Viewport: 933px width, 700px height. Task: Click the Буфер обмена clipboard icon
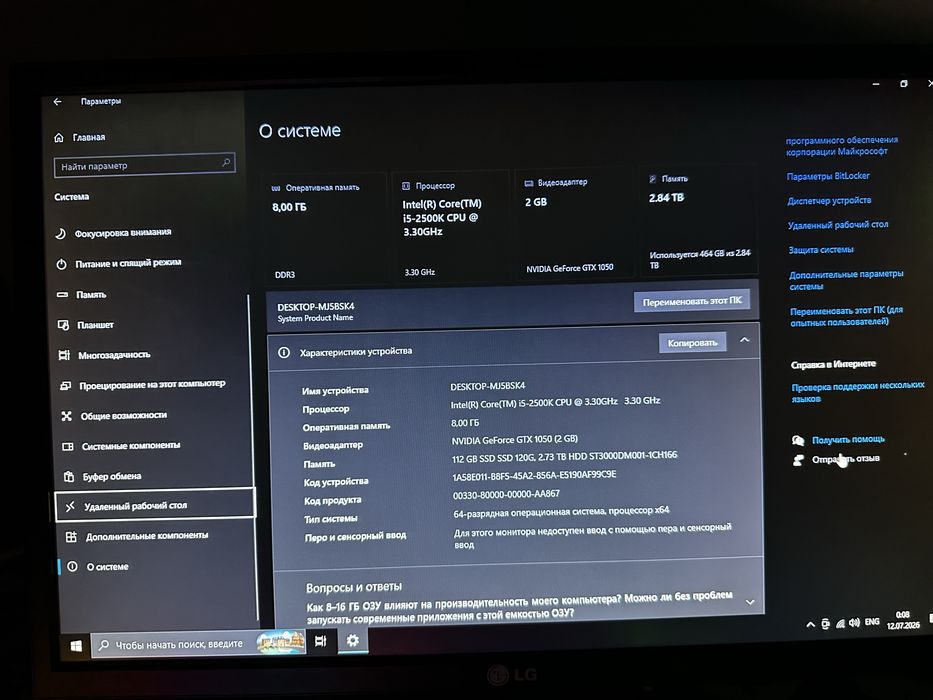(x=69, y=477)
